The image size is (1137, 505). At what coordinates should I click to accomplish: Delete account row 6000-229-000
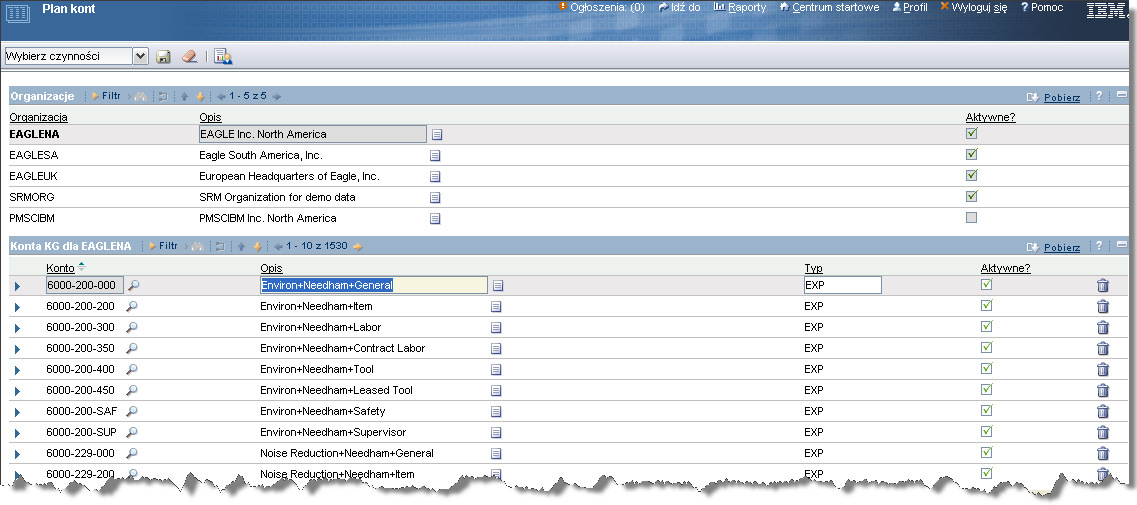[1103, 453]
